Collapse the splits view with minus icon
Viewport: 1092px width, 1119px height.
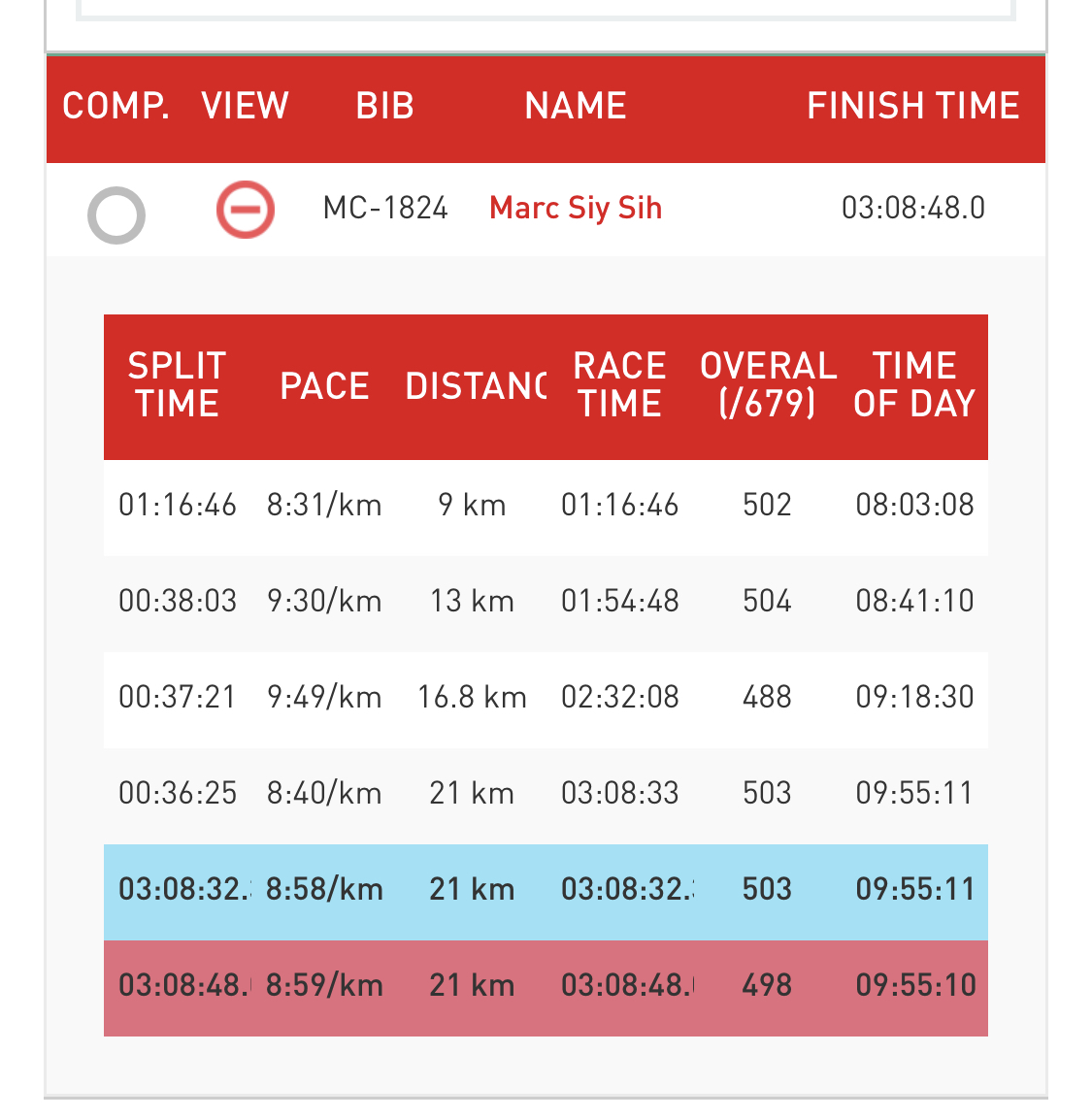tap(246, 209)
